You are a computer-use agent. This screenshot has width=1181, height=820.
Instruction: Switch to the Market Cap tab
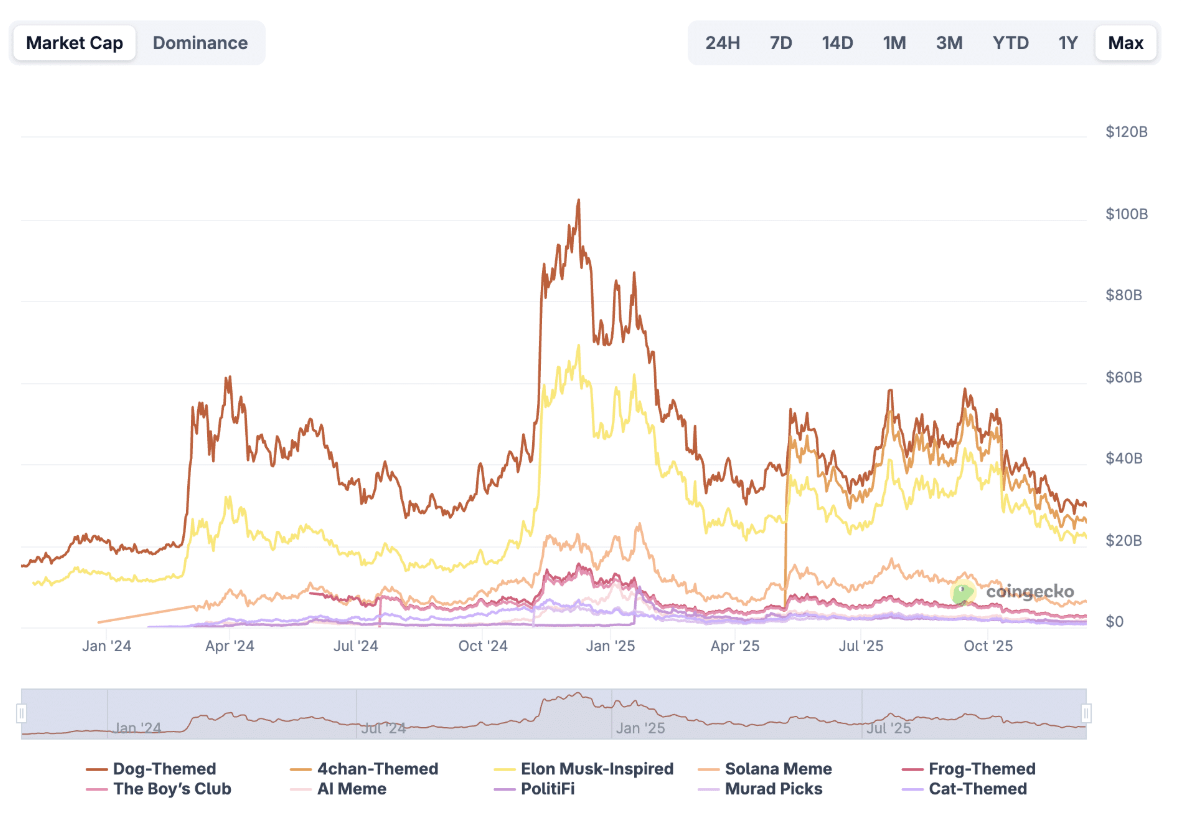click(74, 43)
